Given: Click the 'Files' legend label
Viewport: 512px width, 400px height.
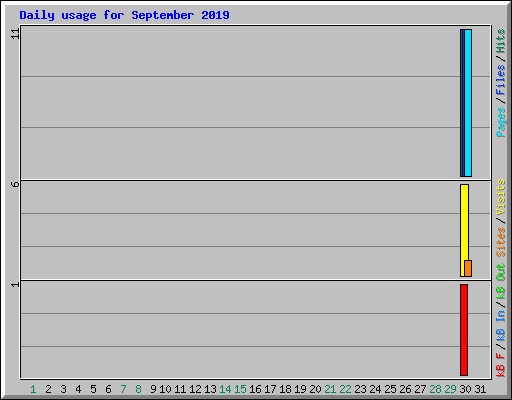Looking at the screenshot, I should pos(501,80).
